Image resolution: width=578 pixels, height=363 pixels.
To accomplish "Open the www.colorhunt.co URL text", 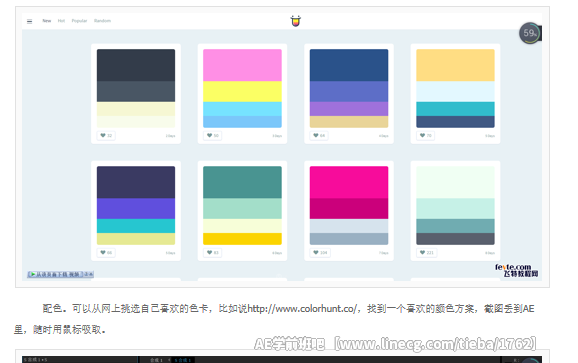I will (302, 308).
